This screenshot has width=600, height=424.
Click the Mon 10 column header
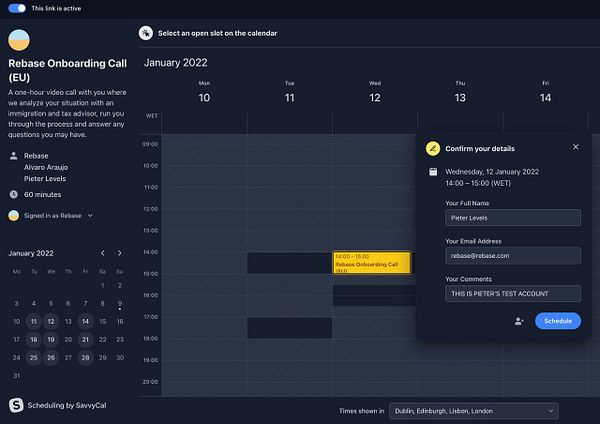[204, 92]
